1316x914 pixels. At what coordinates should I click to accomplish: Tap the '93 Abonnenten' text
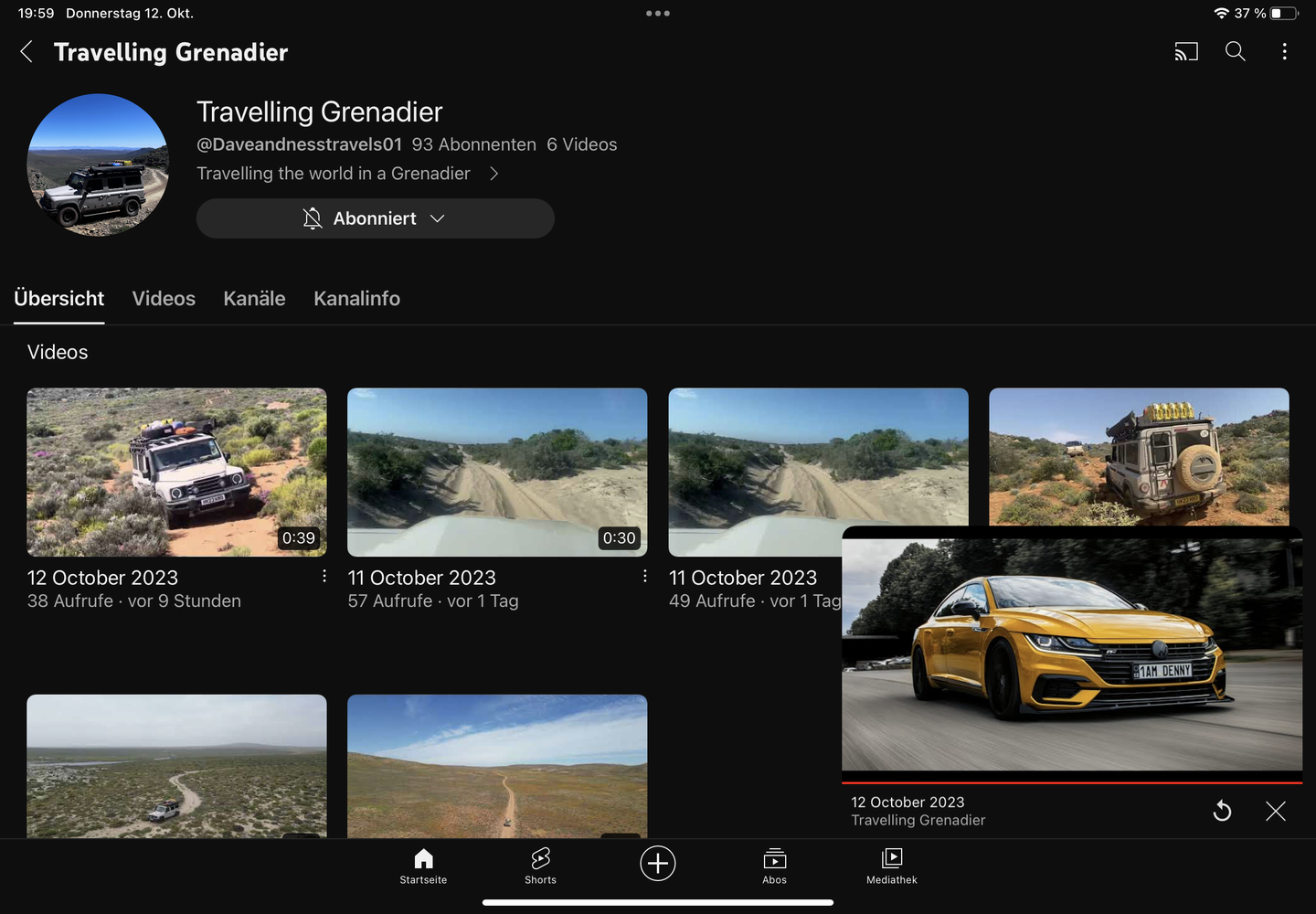(x=473, y=144)
